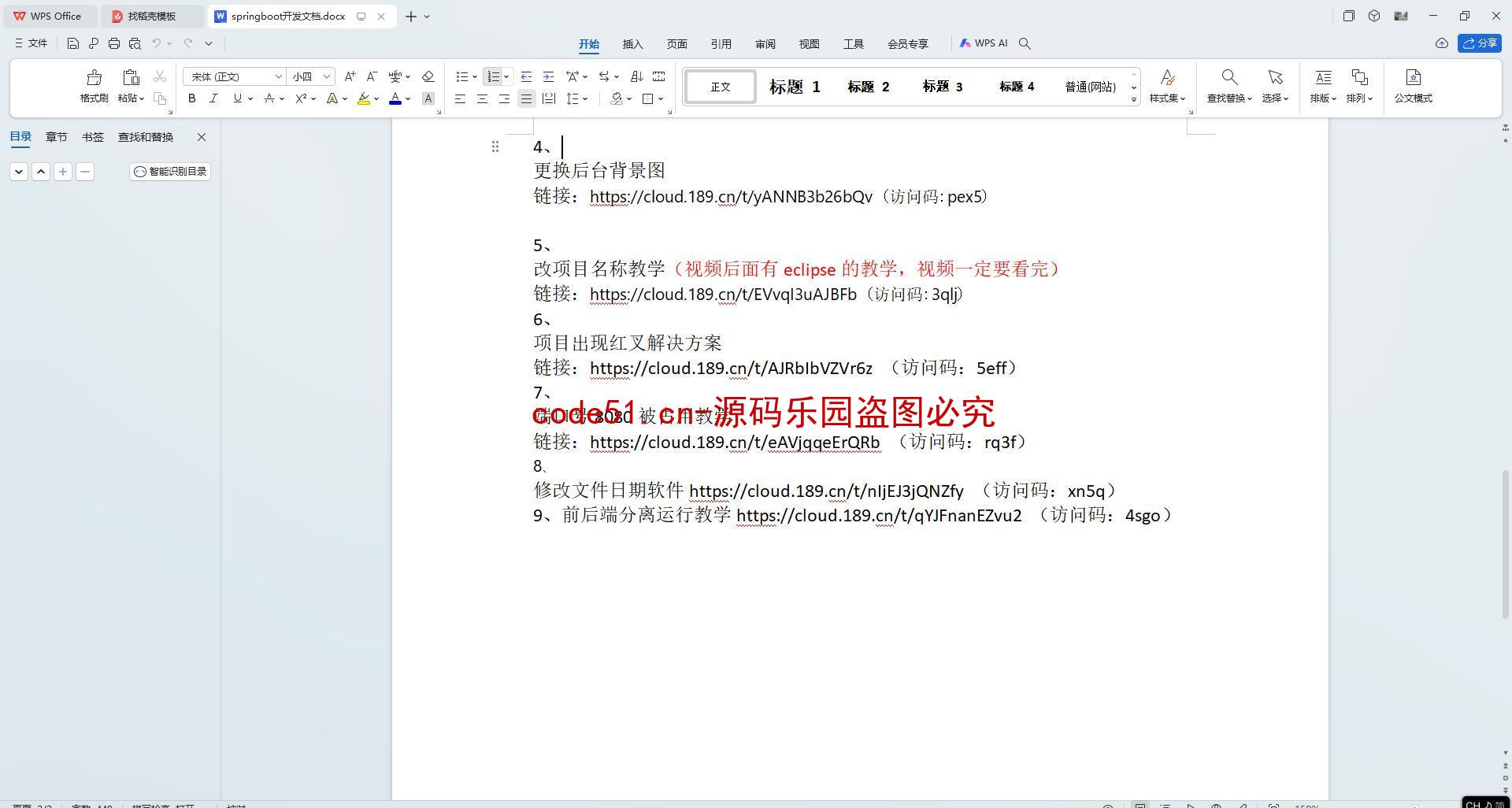Open Find and Replace magnifier icon
The image size is (1512, 808).
click(1228, 77)
